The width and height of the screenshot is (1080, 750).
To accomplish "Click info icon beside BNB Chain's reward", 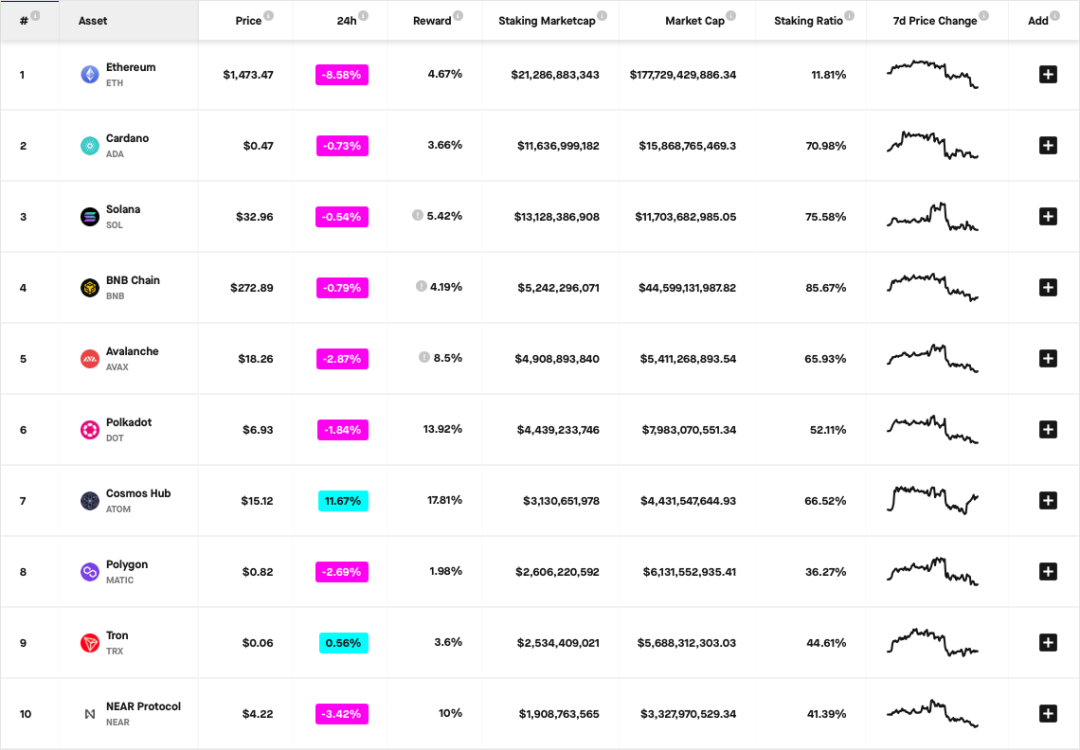I will pyautogui.click(x=421, y=286).
